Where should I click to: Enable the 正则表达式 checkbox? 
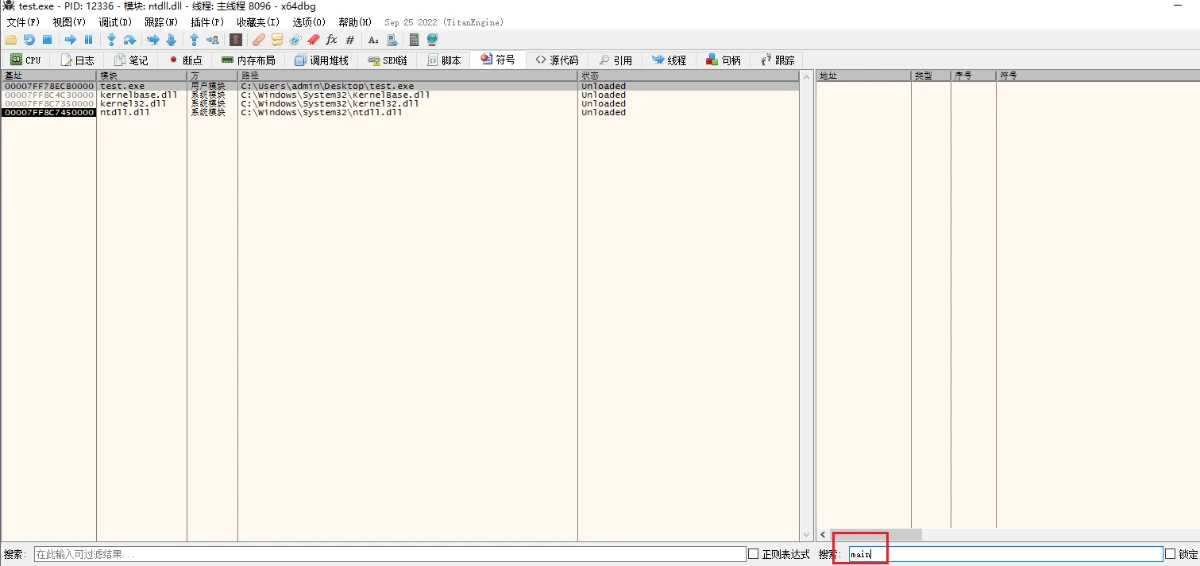(x=754, y=554)
